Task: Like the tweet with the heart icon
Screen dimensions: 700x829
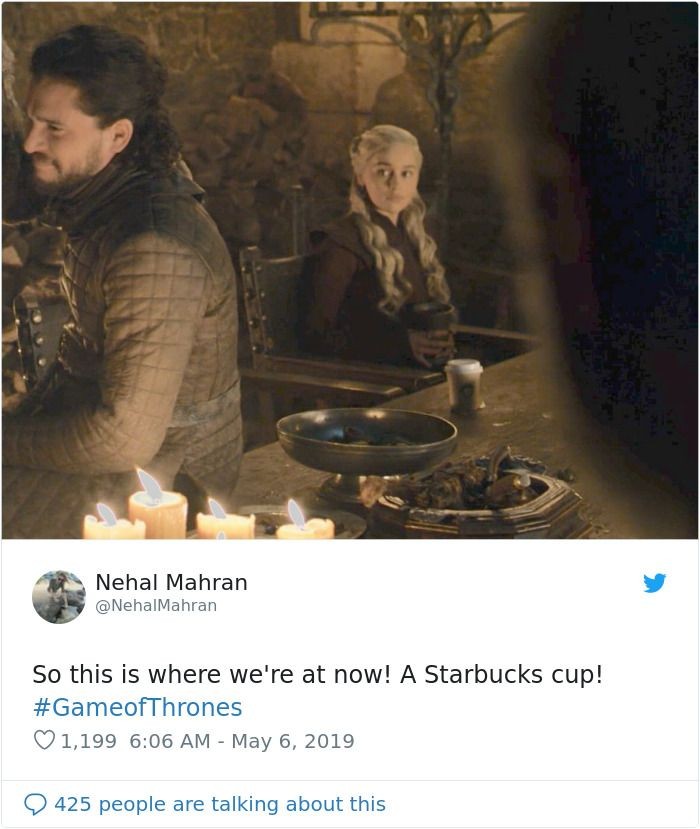Action: click(44, 740)
